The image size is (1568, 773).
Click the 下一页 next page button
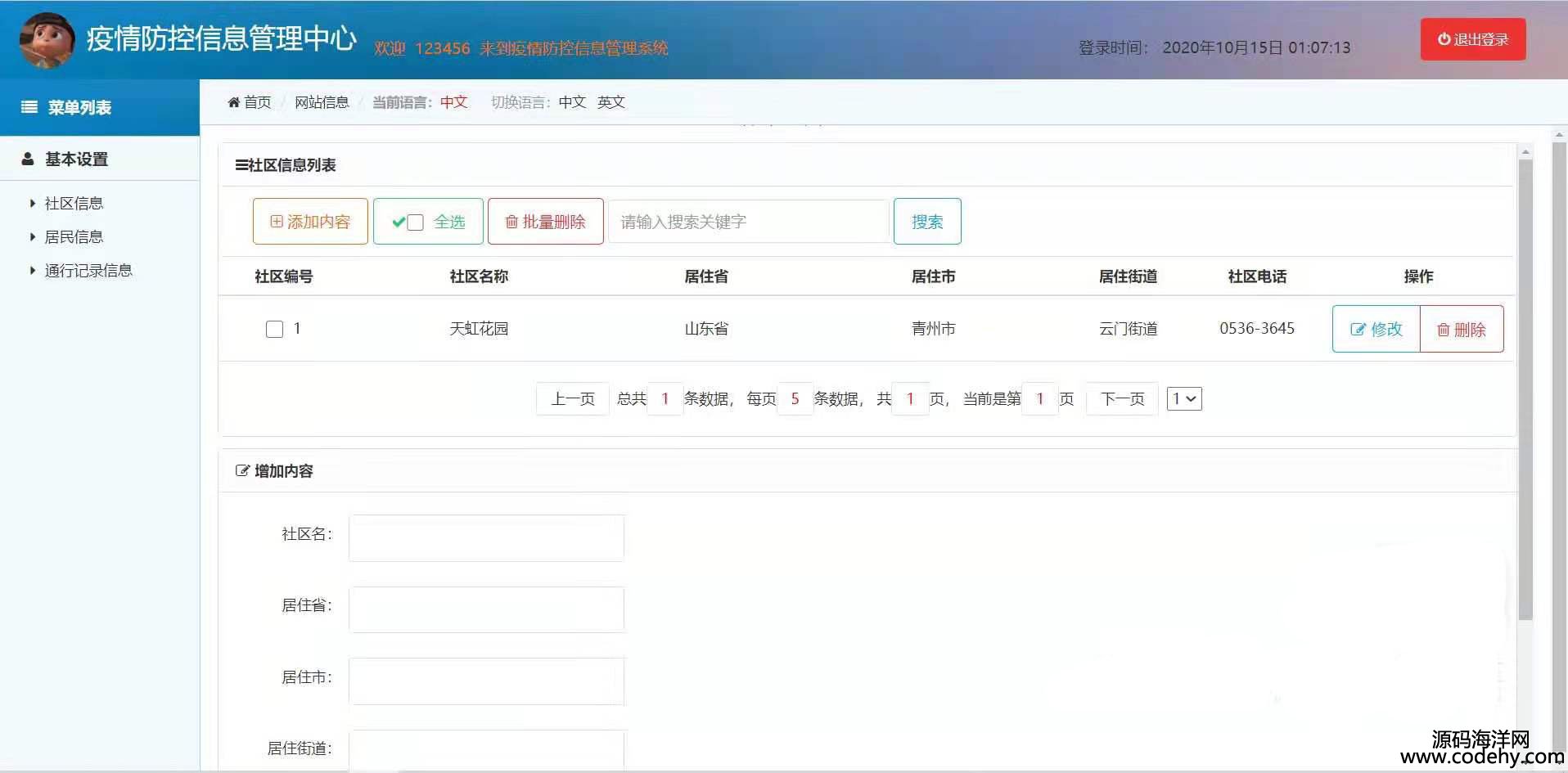point(1122,399)
